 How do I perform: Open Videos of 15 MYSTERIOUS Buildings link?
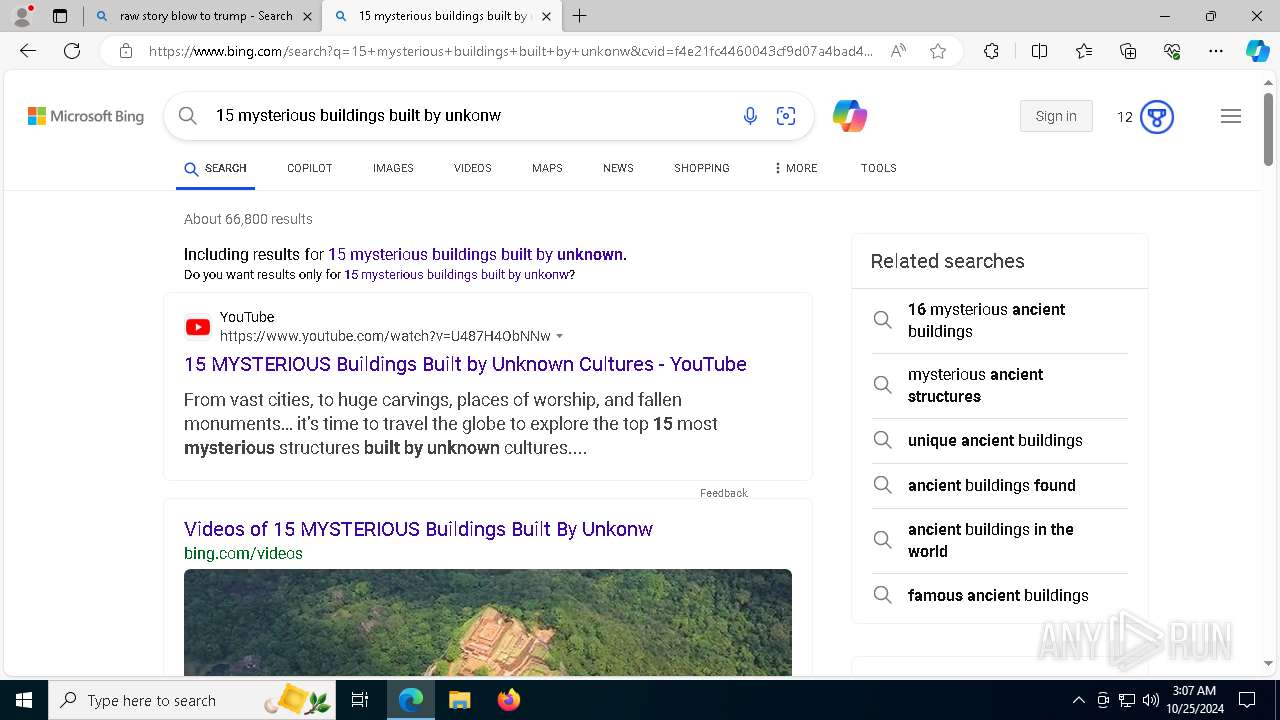pyautogui.click(x=418, y=529)
